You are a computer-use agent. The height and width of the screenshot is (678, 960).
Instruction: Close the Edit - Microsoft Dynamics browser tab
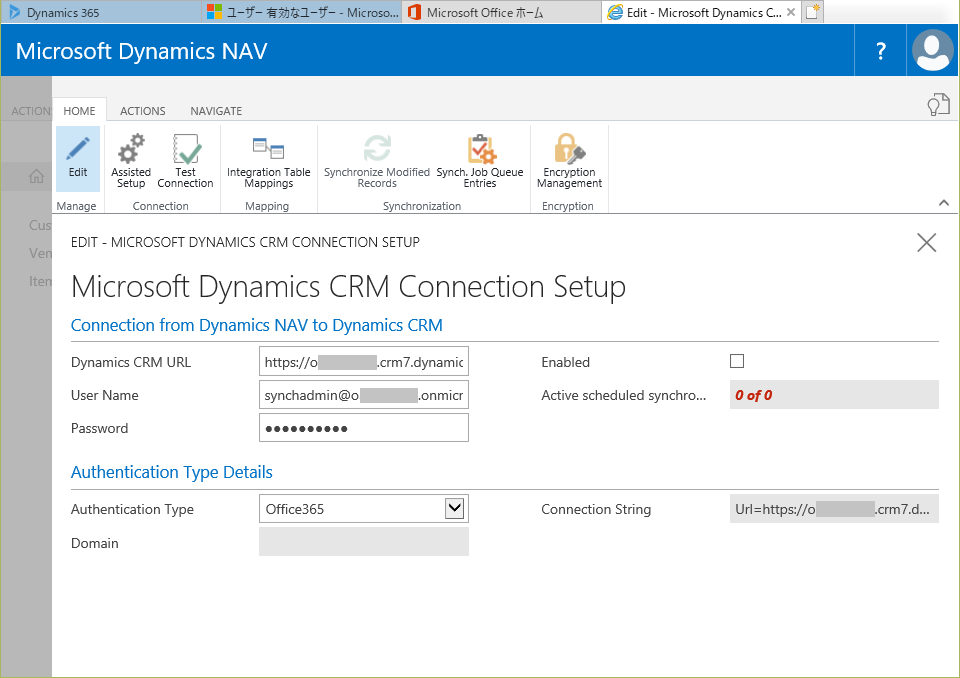point(790,12)
